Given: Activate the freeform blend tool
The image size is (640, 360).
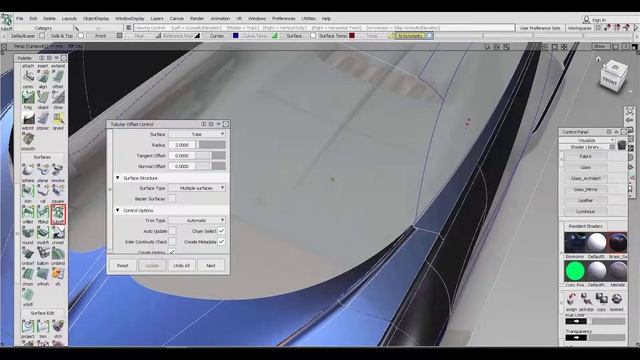Looking at the screenshot, I should [x=43, y=211].
